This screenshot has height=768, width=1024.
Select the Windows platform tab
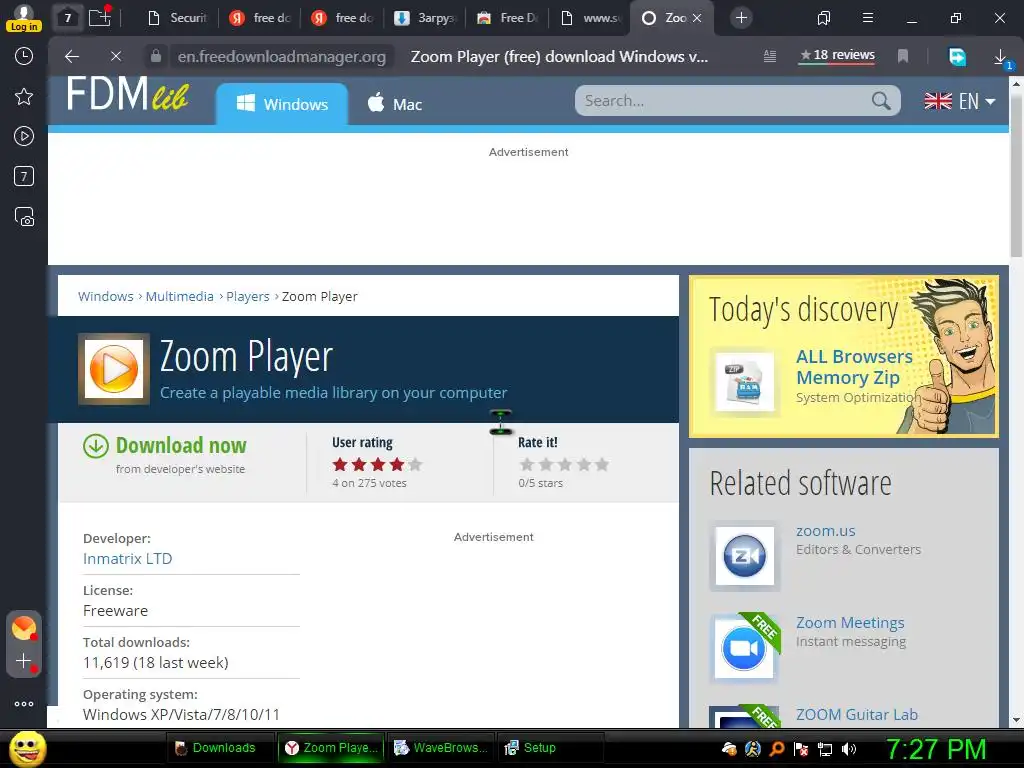coord(282,104)
